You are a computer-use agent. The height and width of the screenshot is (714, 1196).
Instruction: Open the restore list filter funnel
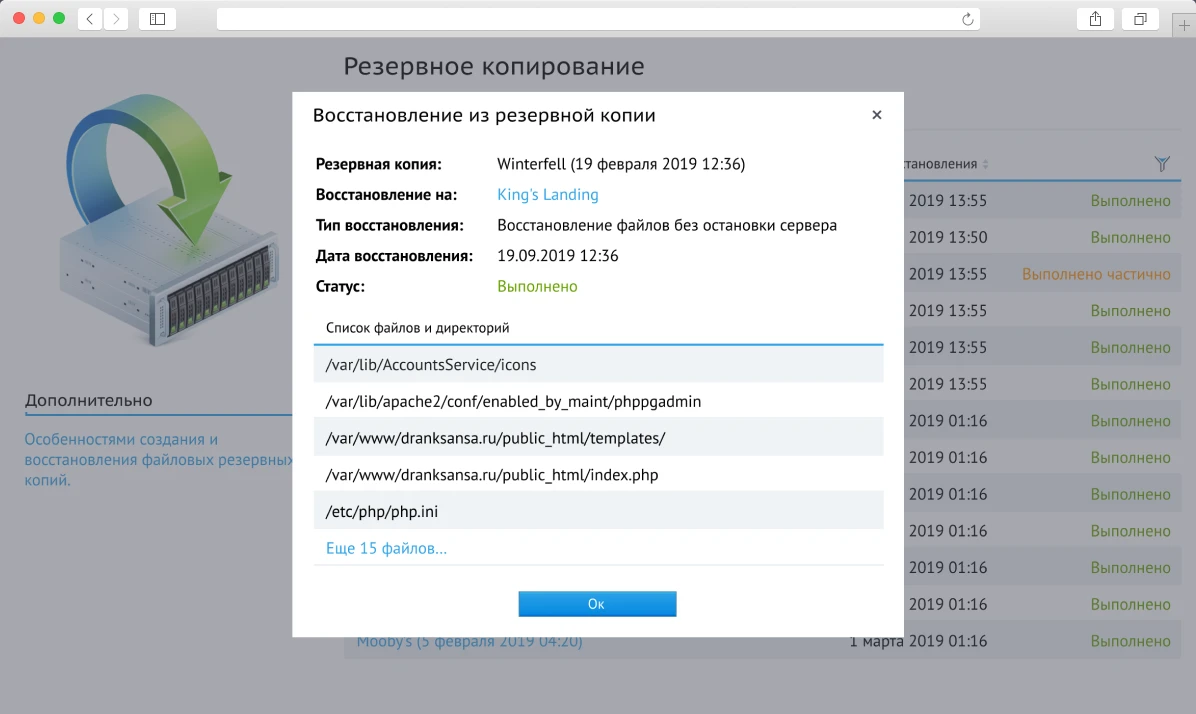click(1162, 162)
